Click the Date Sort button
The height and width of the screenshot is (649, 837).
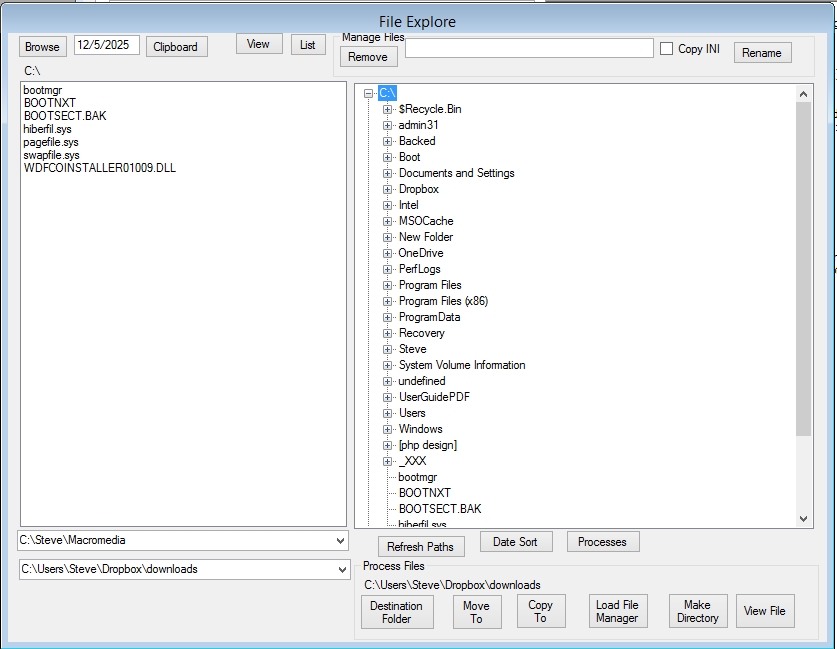click(x=516, y=542)
